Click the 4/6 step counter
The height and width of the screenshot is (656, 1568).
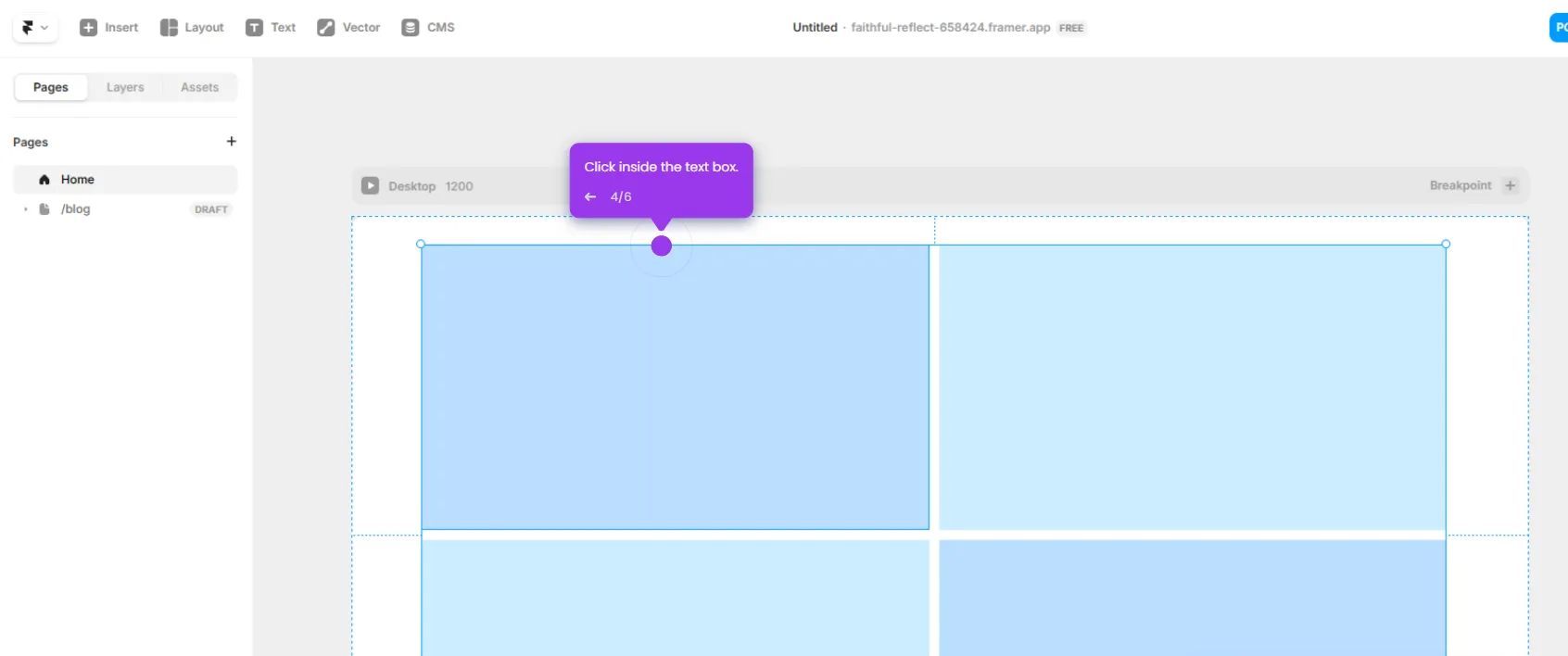(621, 196)
